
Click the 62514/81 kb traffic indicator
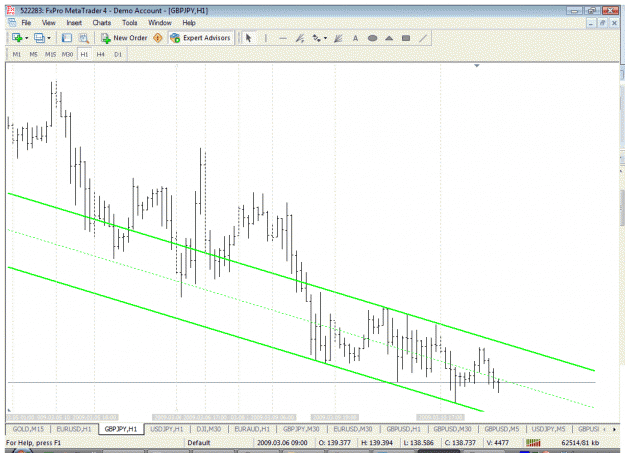pos(580,443)
